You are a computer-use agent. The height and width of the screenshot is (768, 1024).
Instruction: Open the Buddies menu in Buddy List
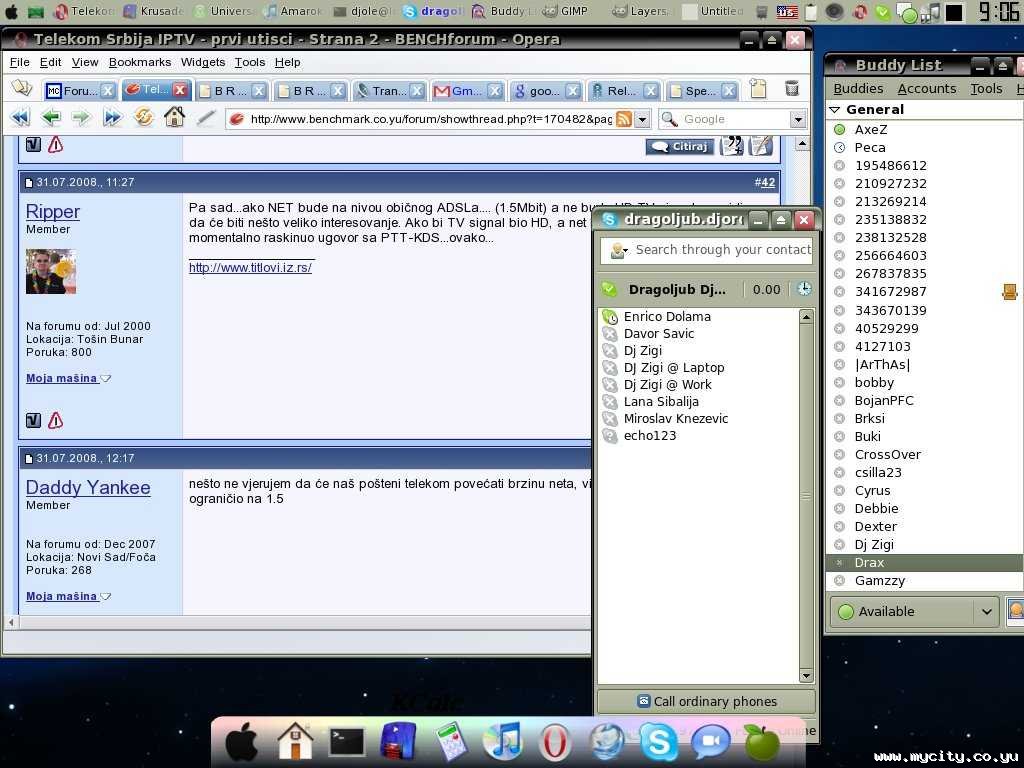pyautogui.click(x=858, y=88)
